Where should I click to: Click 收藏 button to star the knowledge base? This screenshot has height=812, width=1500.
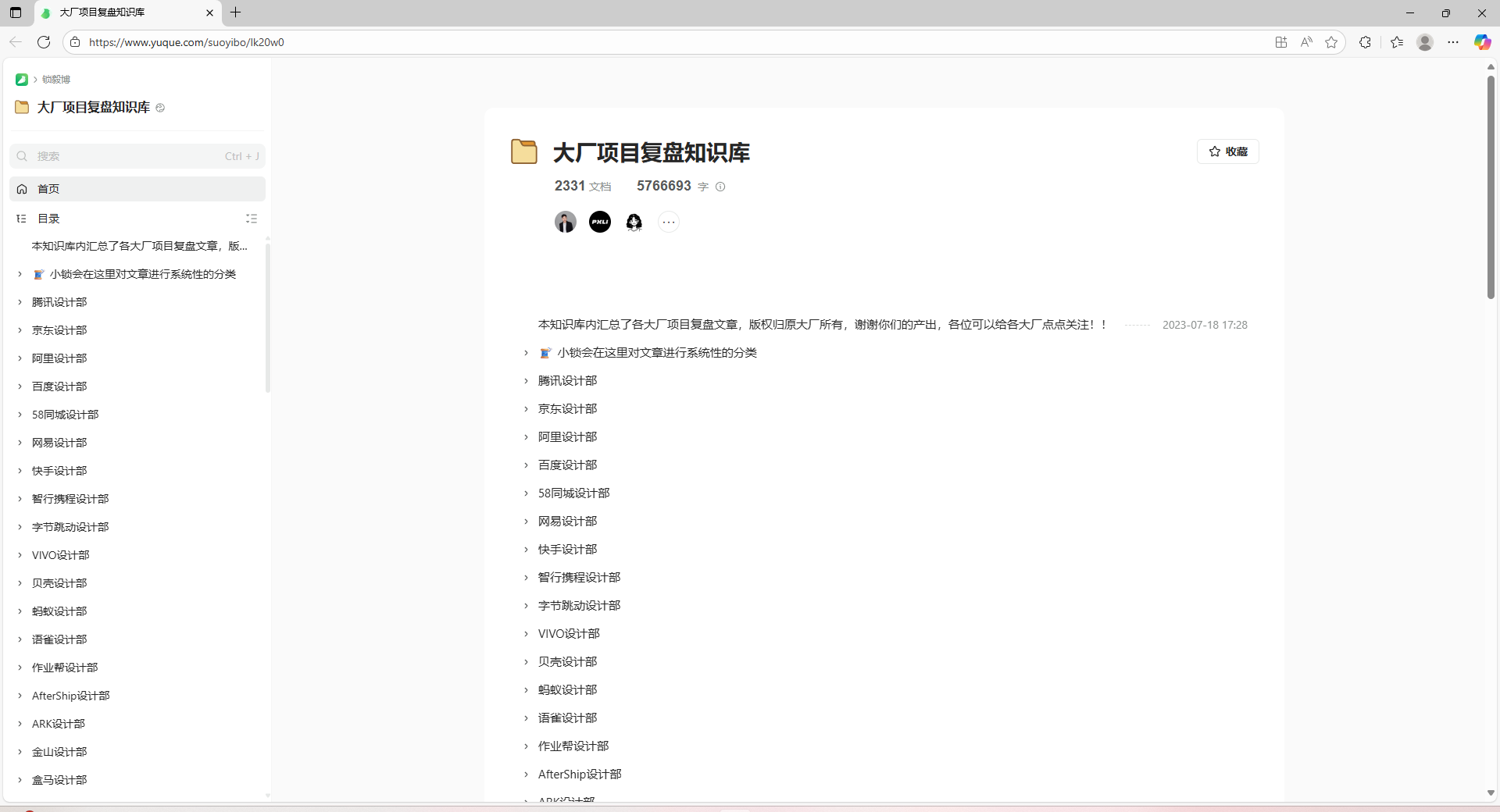click(1228, 151)
